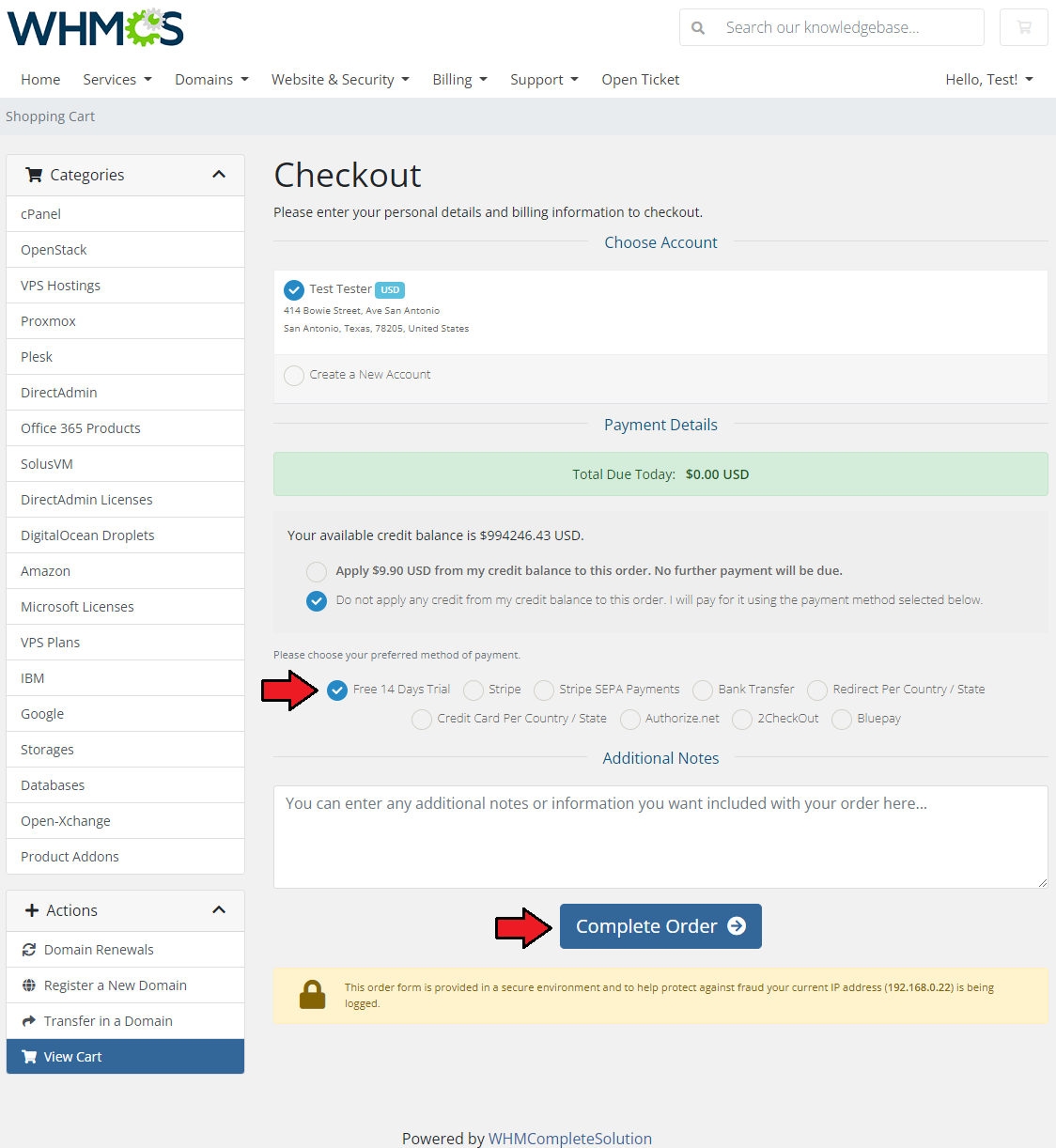Click the View Cart link
The width and height of the screenshot is (1056, 1148).
click(x=125, y=1057)
